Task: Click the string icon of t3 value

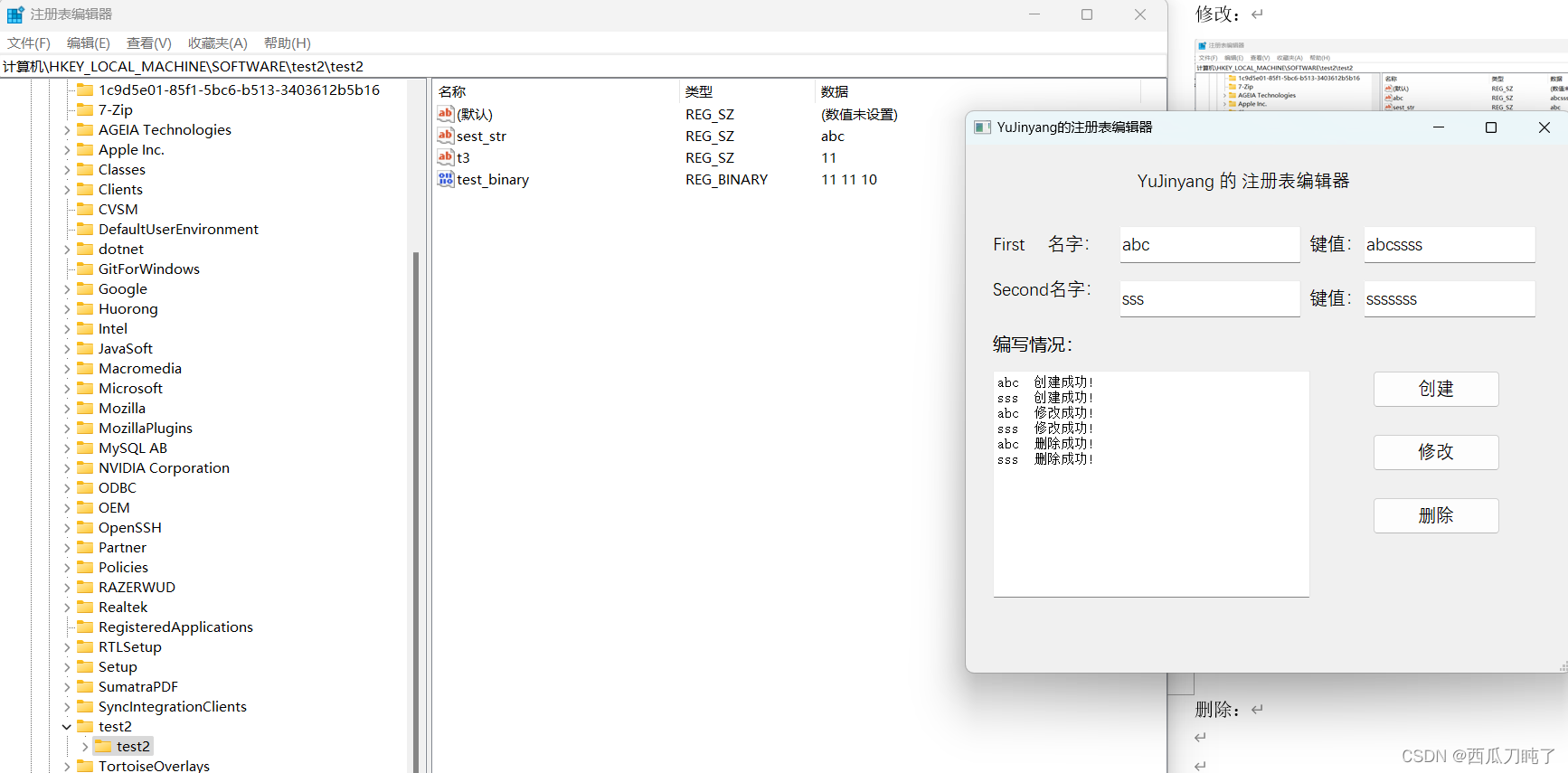Action: point(445,157)
